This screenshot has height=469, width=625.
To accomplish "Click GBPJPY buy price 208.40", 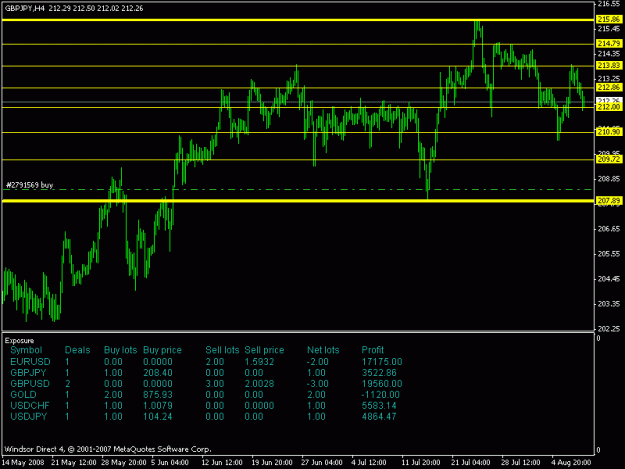I will 158,373.
